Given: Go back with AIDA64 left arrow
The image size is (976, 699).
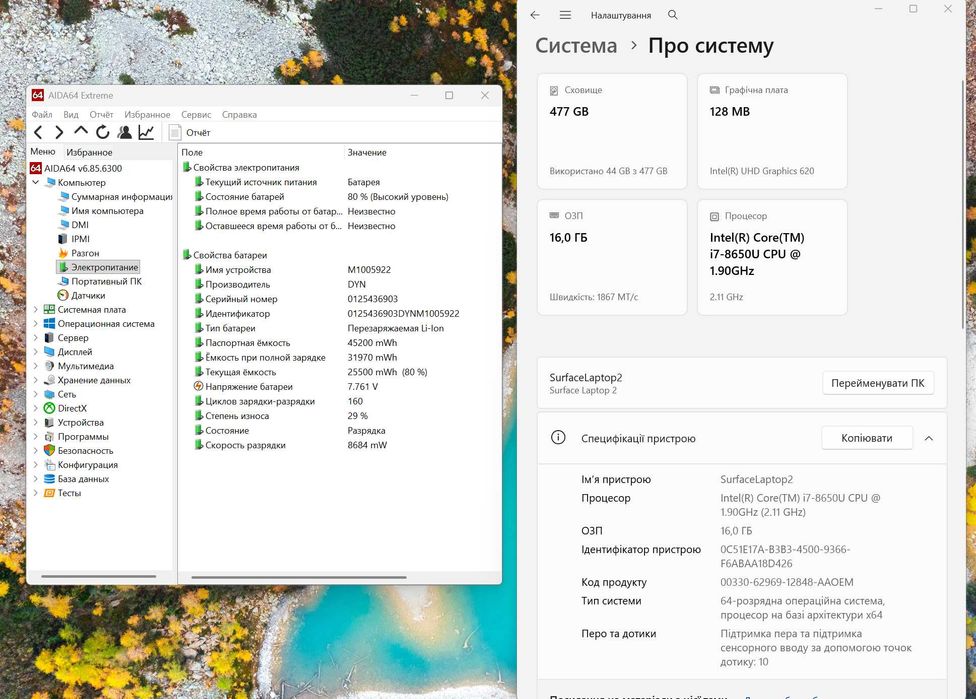Looking at the screenshot, I should 38,132.
